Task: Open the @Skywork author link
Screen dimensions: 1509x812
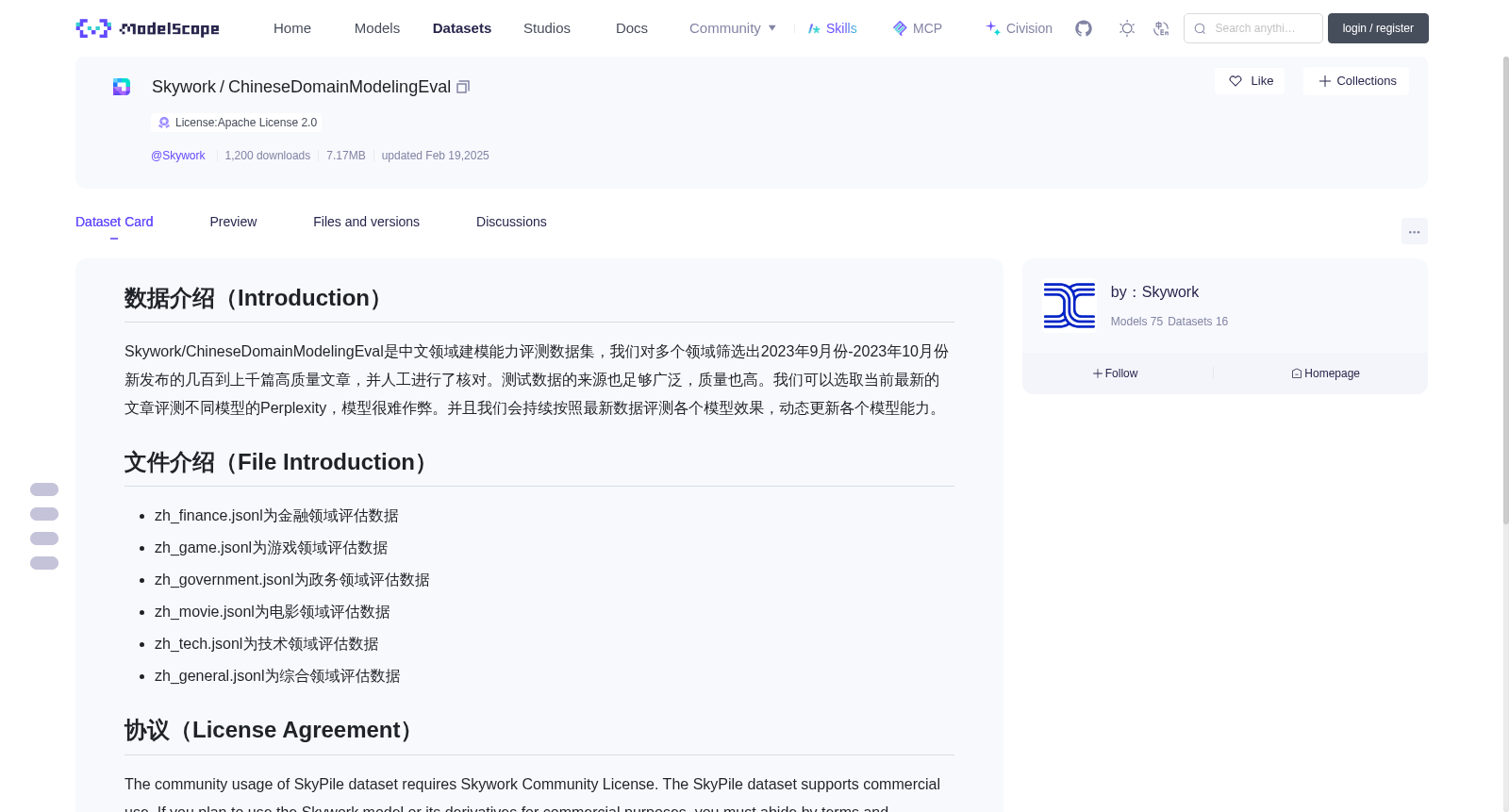Action: pyautogui.click(x=178, y=156)
